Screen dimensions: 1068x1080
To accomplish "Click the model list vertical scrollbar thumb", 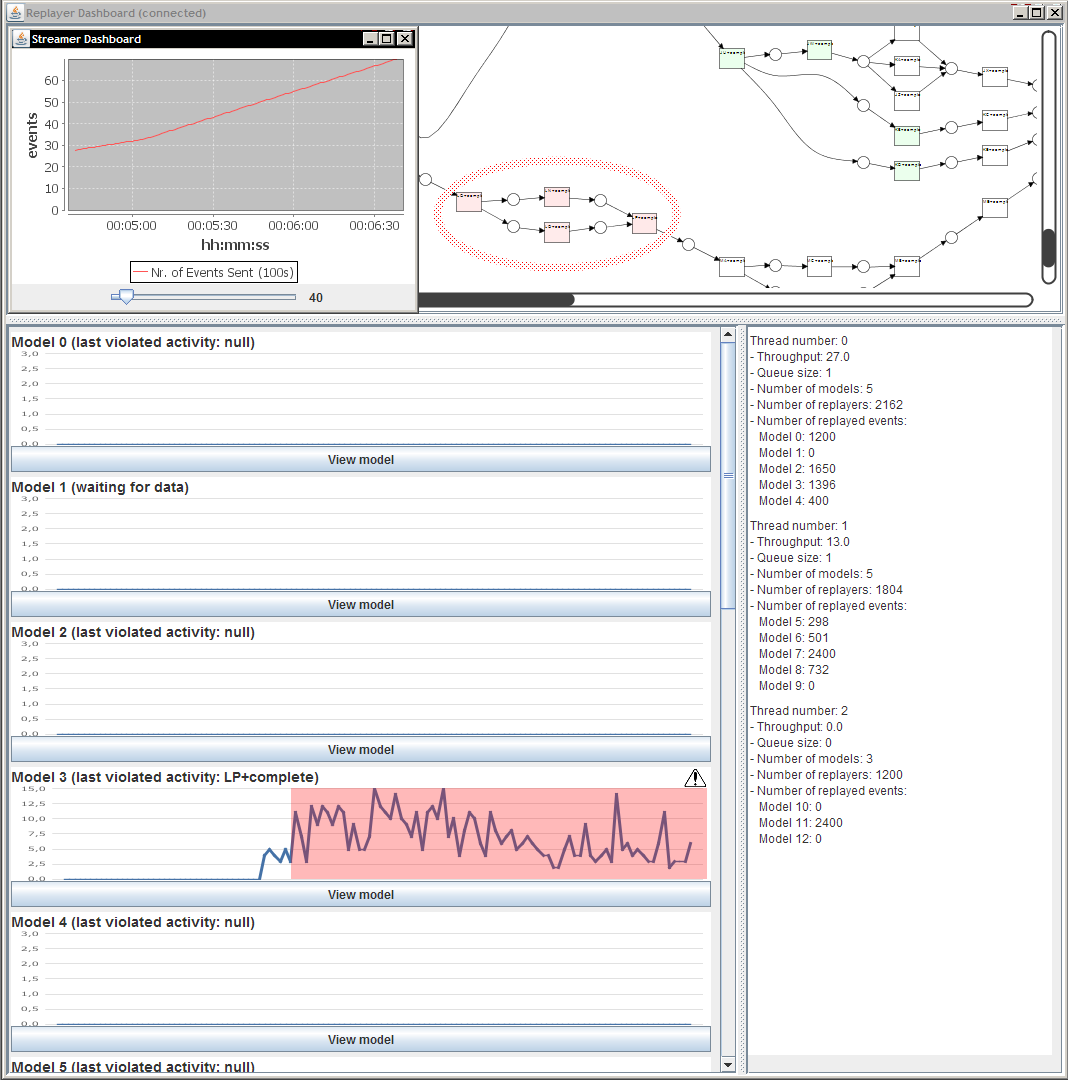I will pos(728,475).
